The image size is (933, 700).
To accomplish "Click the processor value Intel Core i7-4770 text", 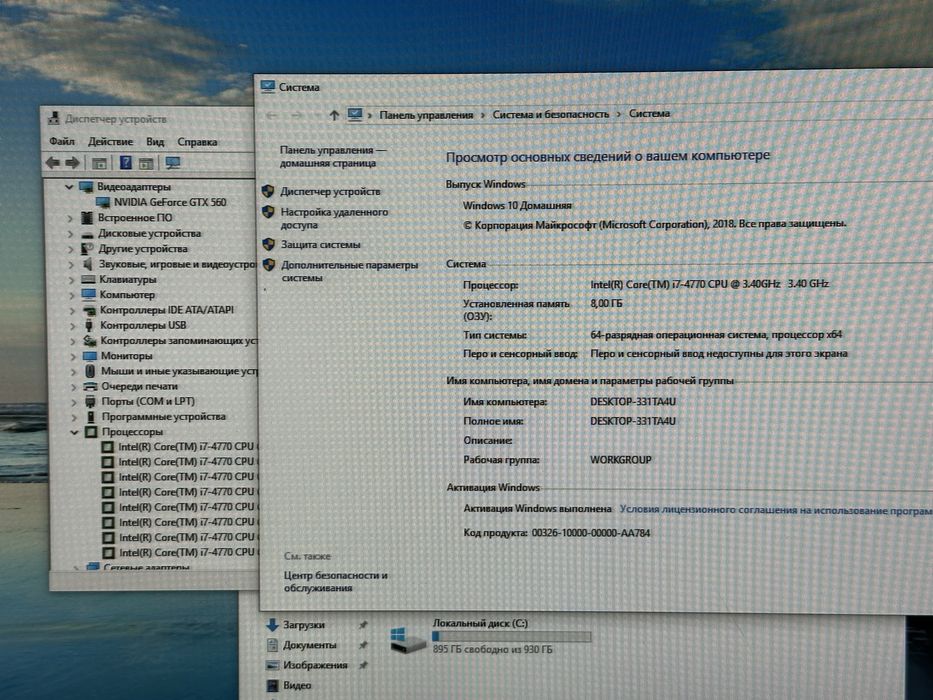I will point(709,284).
